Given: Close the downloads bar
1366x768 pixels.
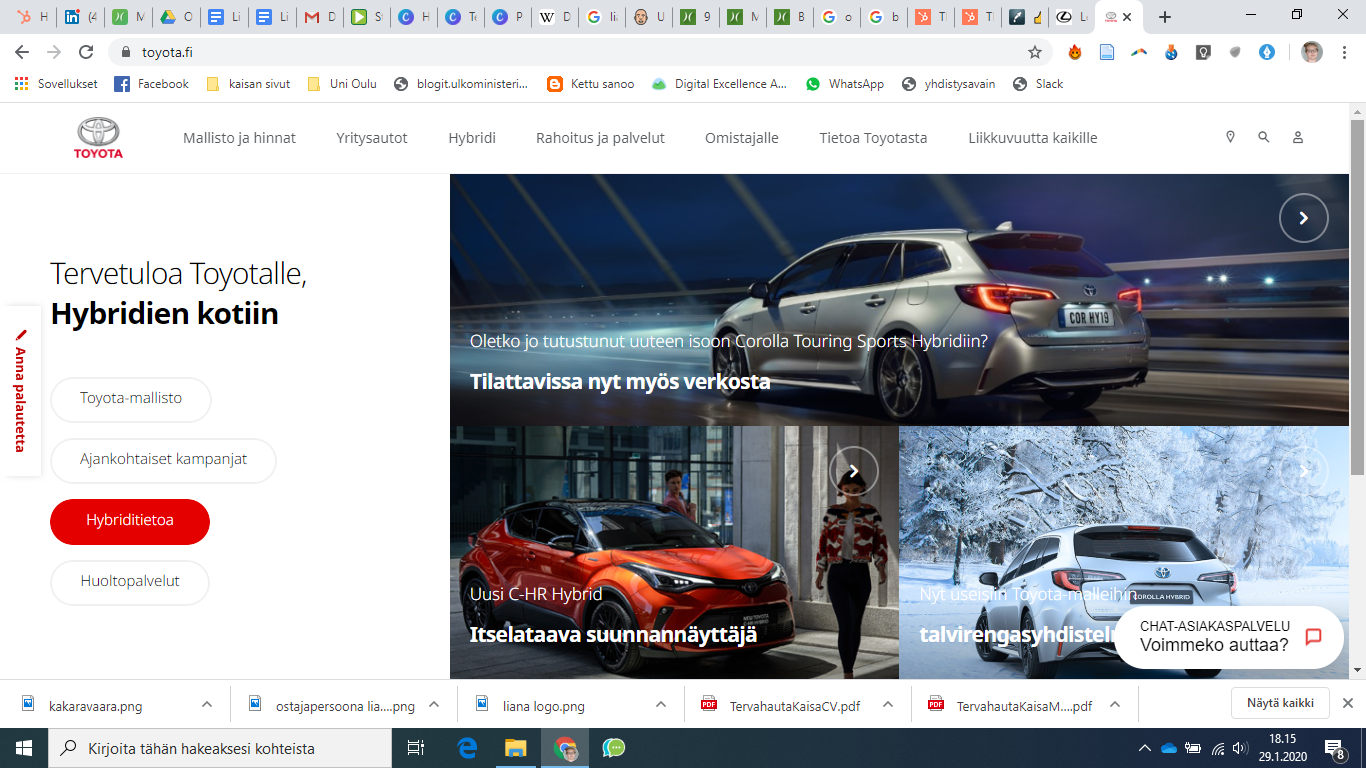Looking at the screenshot, I should click(1348, 703).
